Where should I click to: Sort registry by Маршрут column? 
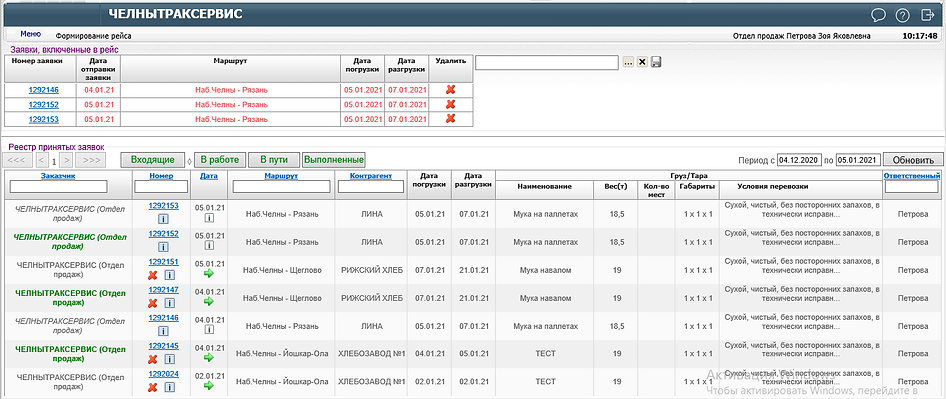tap(281, 176)
